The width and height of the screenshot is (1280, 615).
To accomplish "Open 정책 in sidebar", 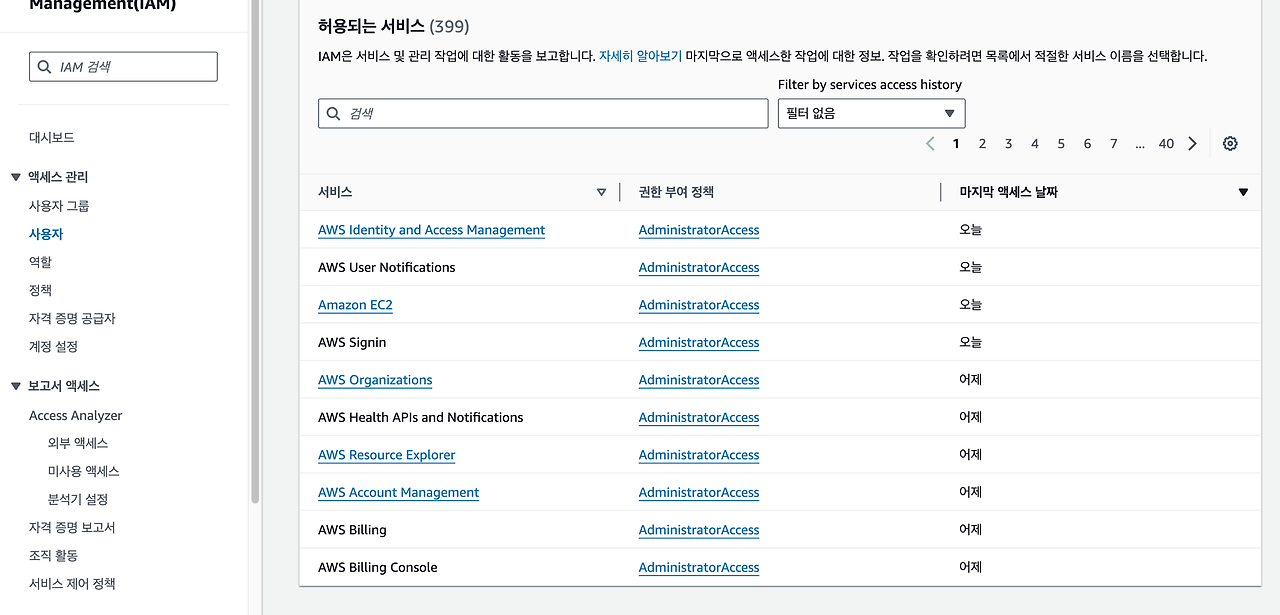I will 40,289.
